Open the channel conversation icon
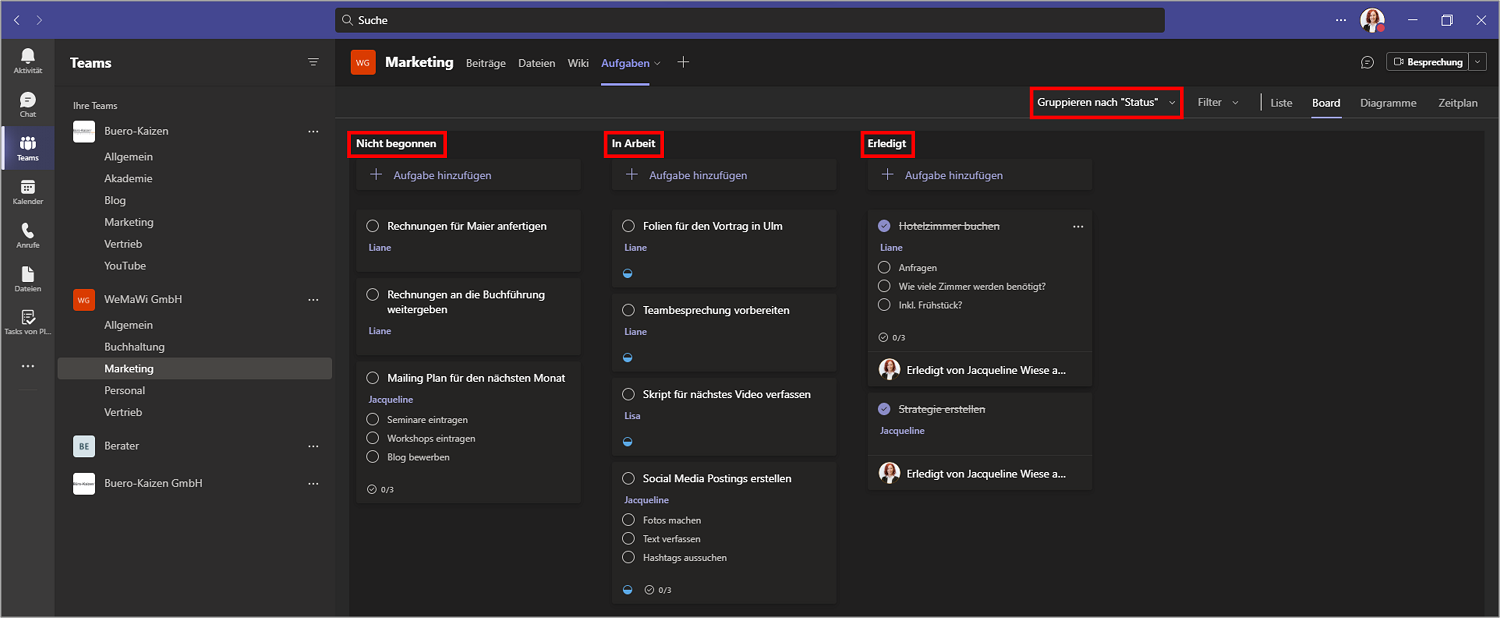The height and width of the screenshot is (618, 1500). coord(1367,62)
